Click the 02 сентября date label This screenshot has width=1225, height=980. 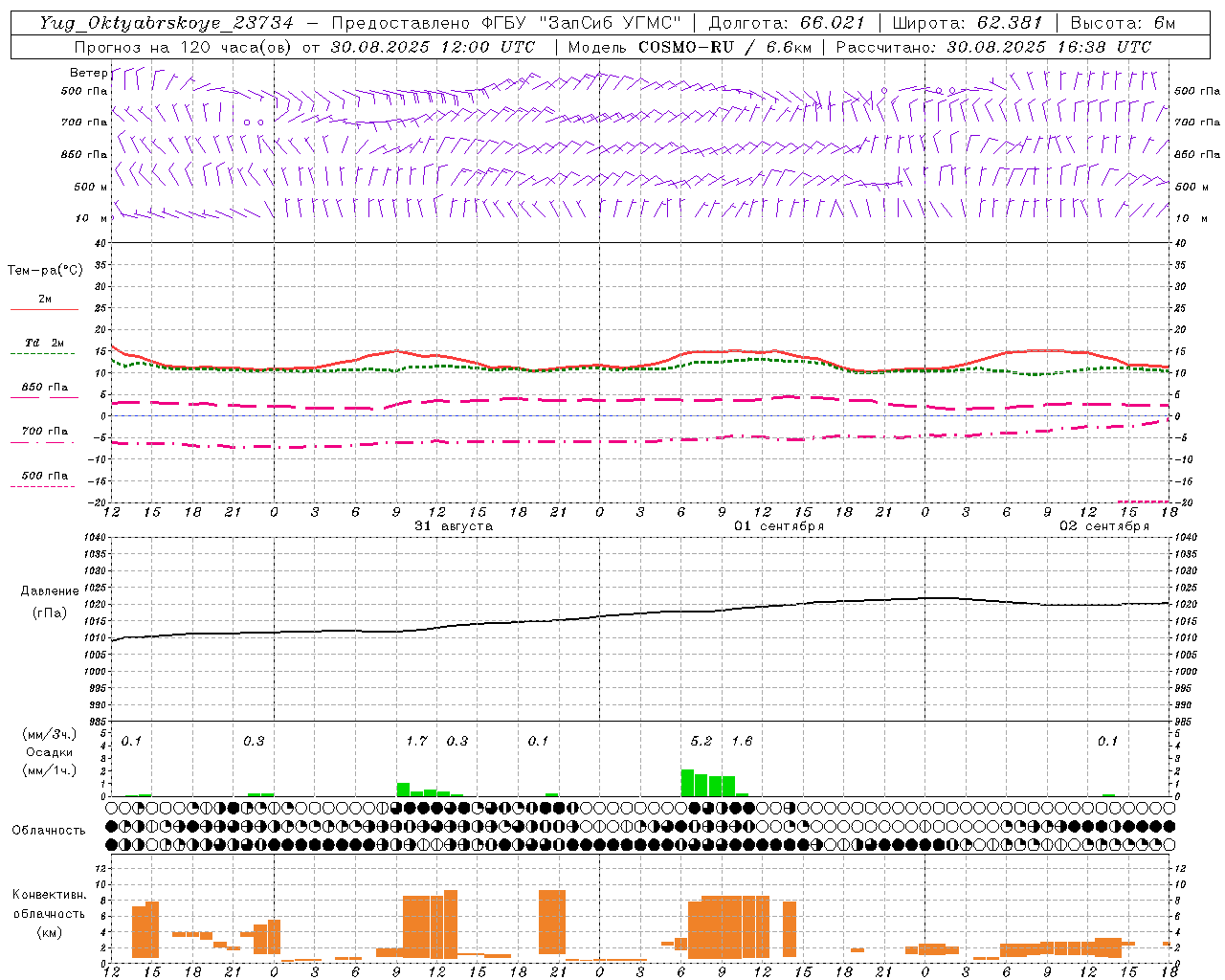click(x=1103, y=526)
